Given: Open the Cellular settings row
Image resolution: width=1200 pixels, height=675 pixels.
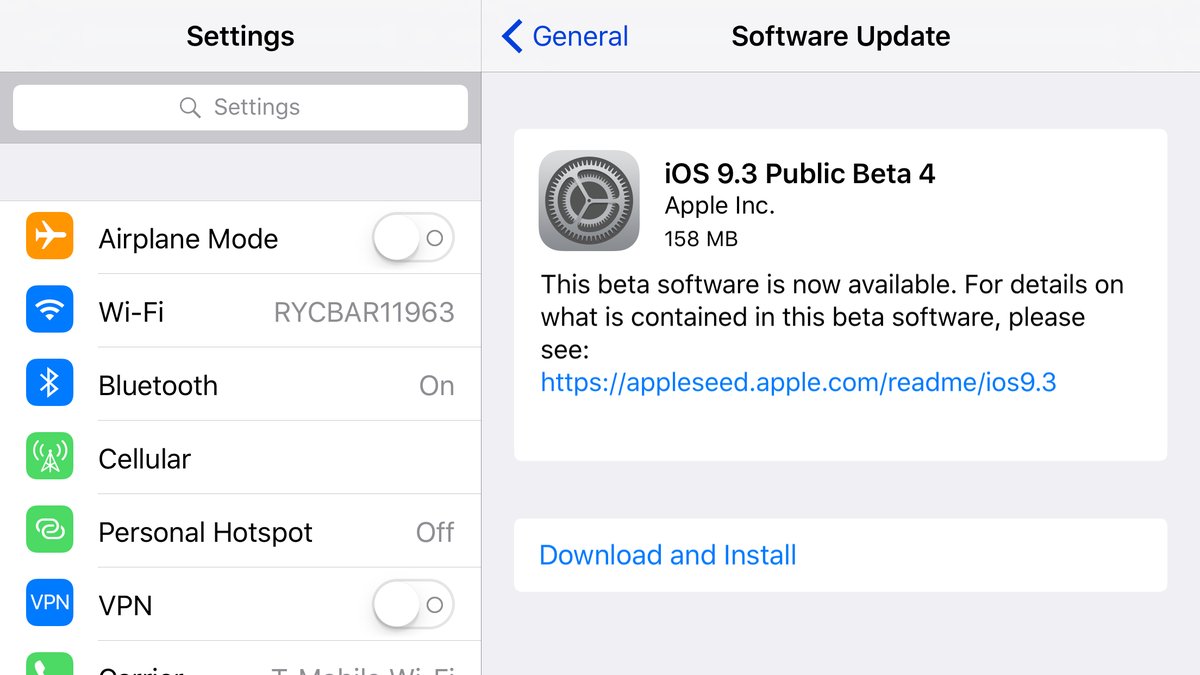Looking at the screenshot, I should (x=240, y=458).
